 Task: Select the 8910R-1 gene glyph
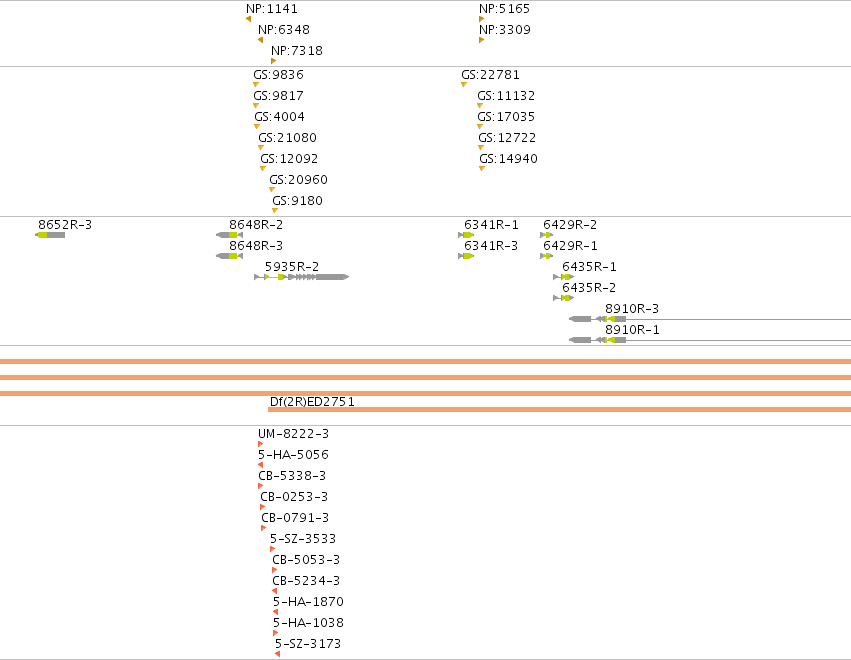pyautogui.click(x=710, y=340)
